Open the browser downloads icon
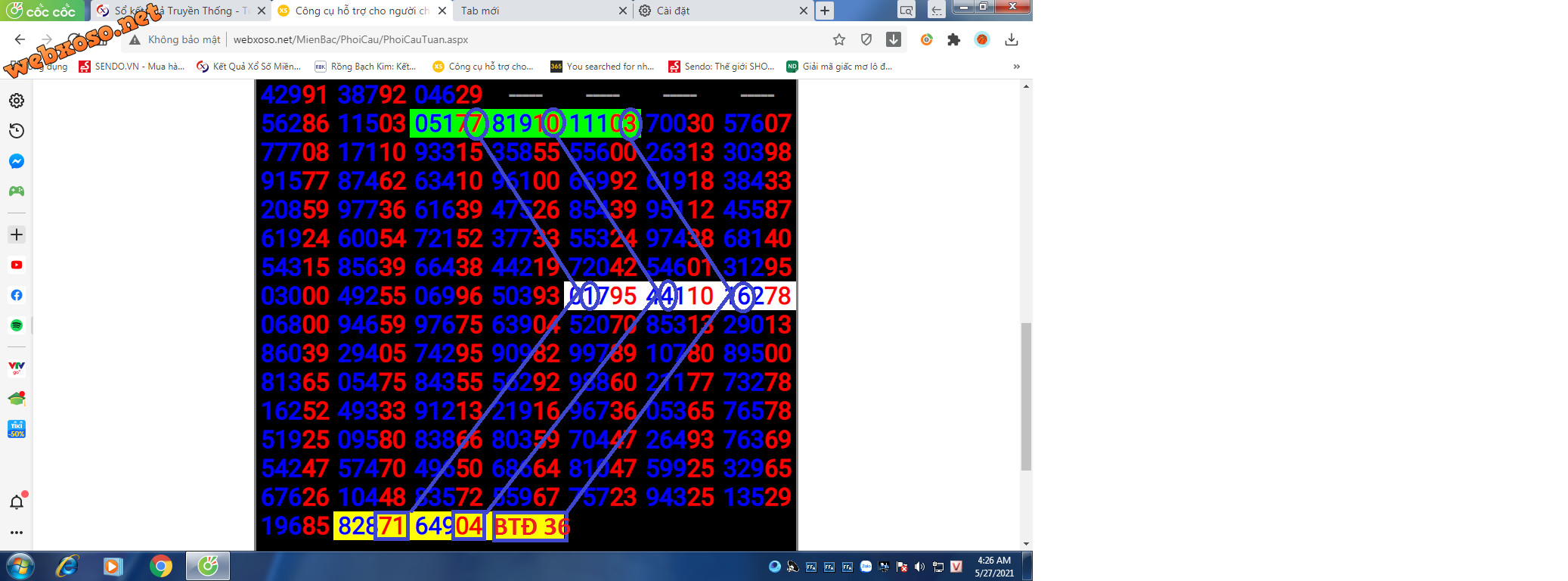 (1011, 39)
